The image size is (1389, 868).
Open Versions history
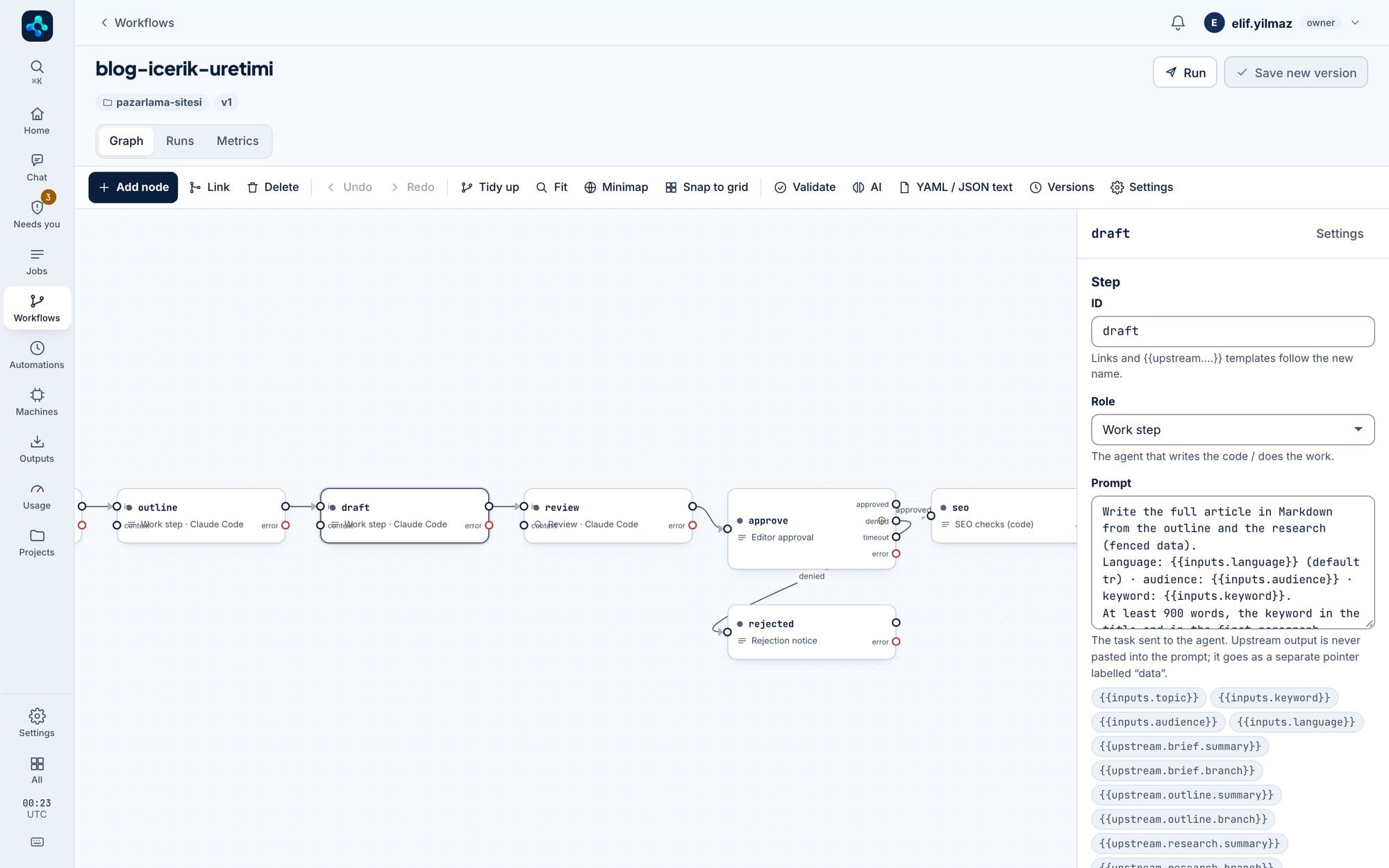pos(1061,187)
